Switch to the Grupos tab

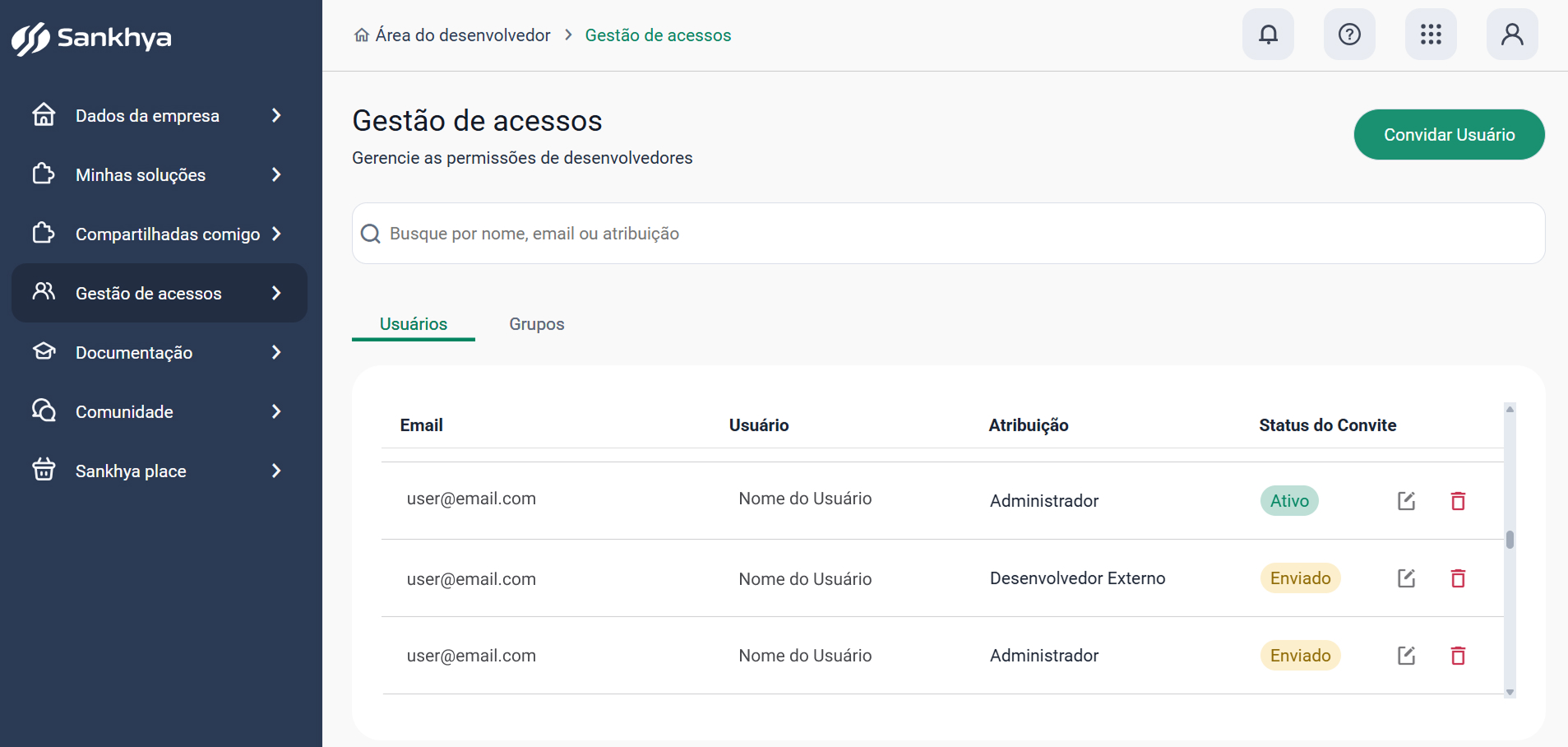click(537, 324)
